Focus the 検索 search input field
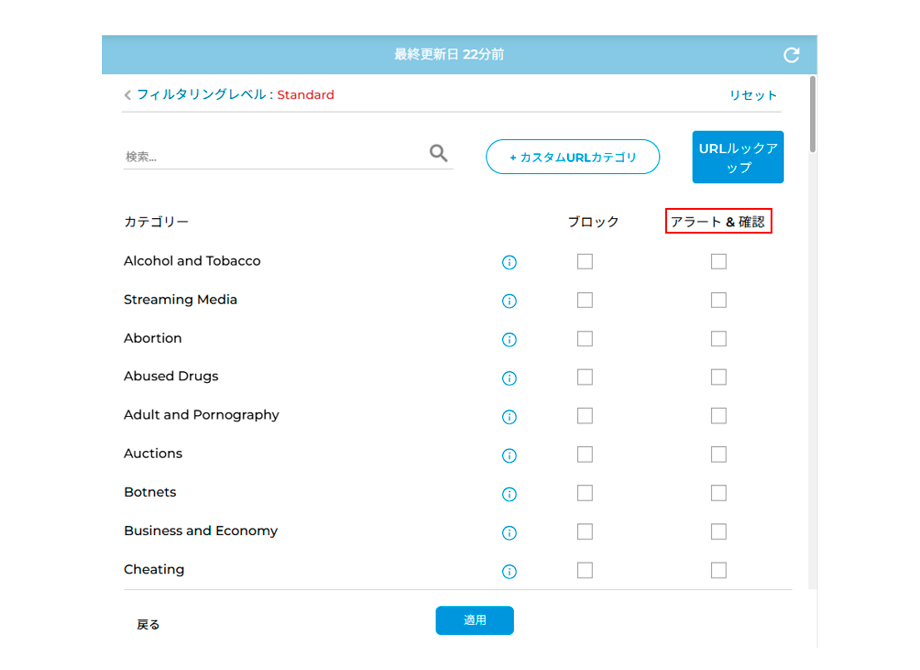The height and width of the screenshot is (670, 920). pos(275,156)
